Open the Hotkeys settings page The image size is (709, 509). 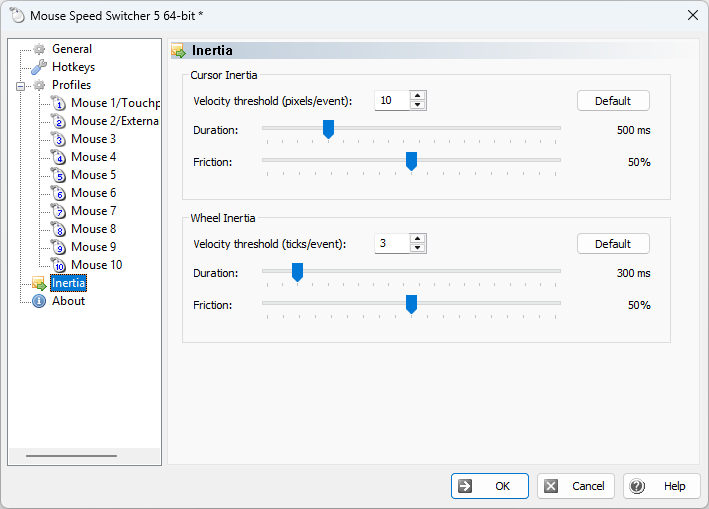(x=73, y=67)
